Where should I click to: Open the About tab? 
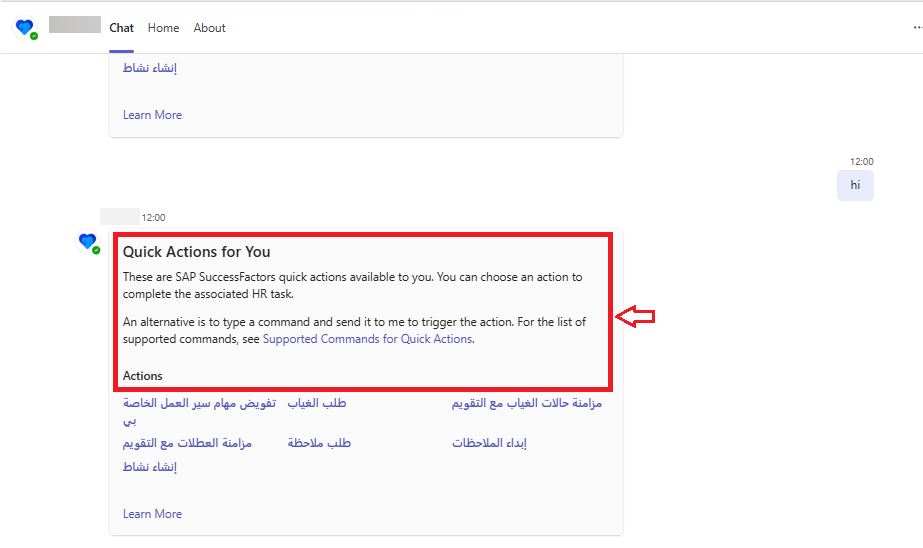210,28
